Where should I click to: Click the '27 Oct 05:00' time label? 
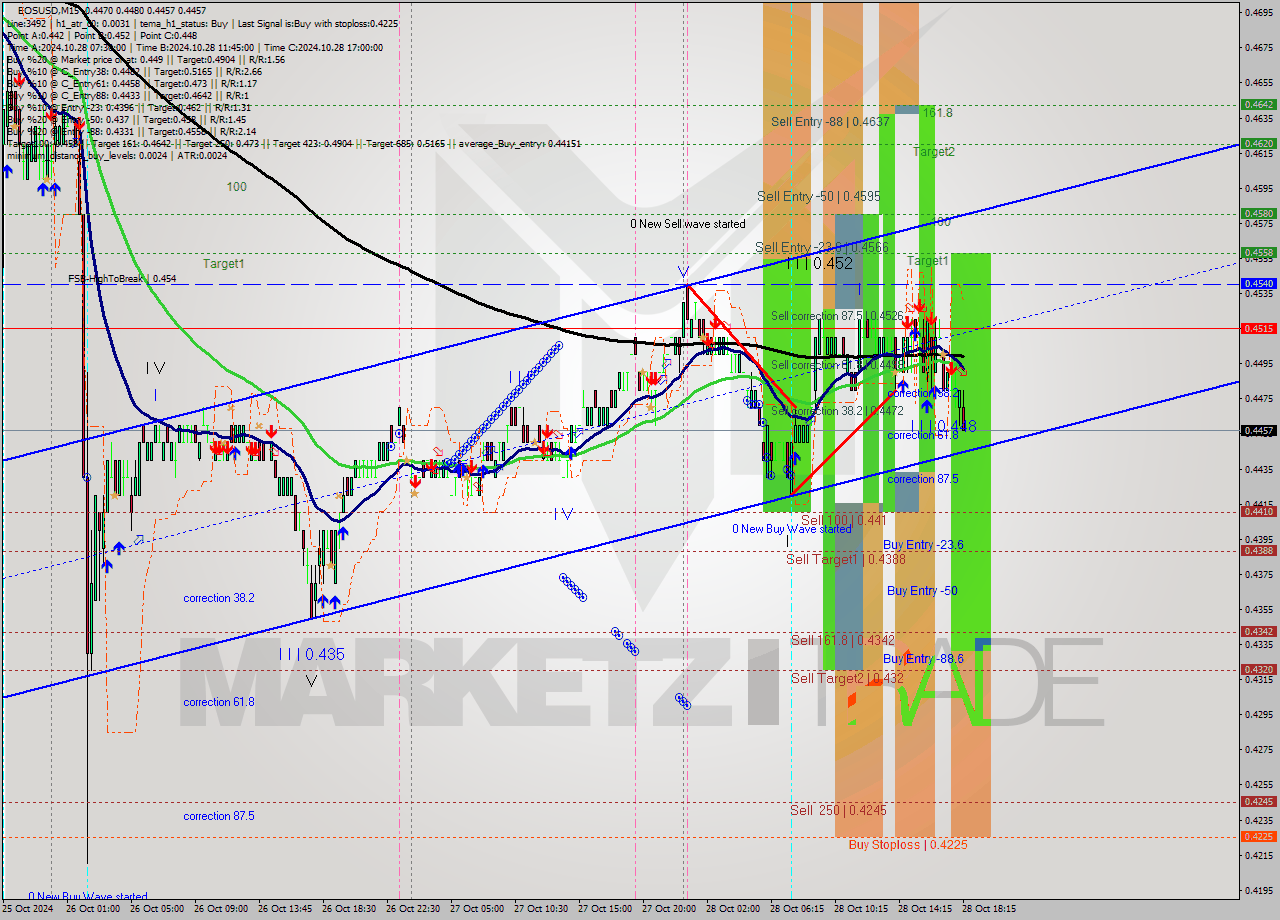[x=477, y=909]
